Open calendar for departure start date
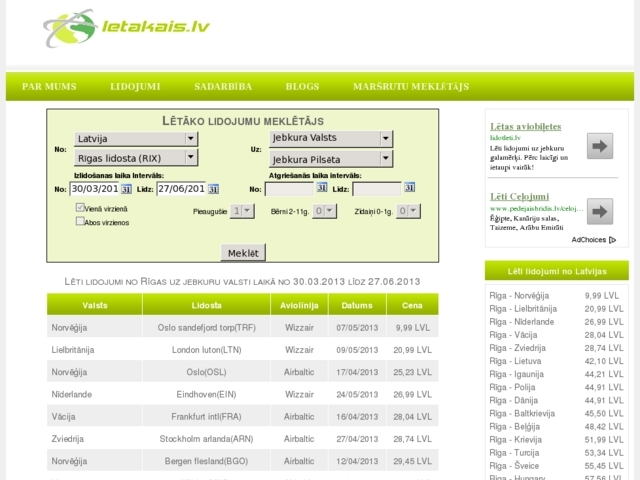 pyautogui.click(x=126, y=189)
